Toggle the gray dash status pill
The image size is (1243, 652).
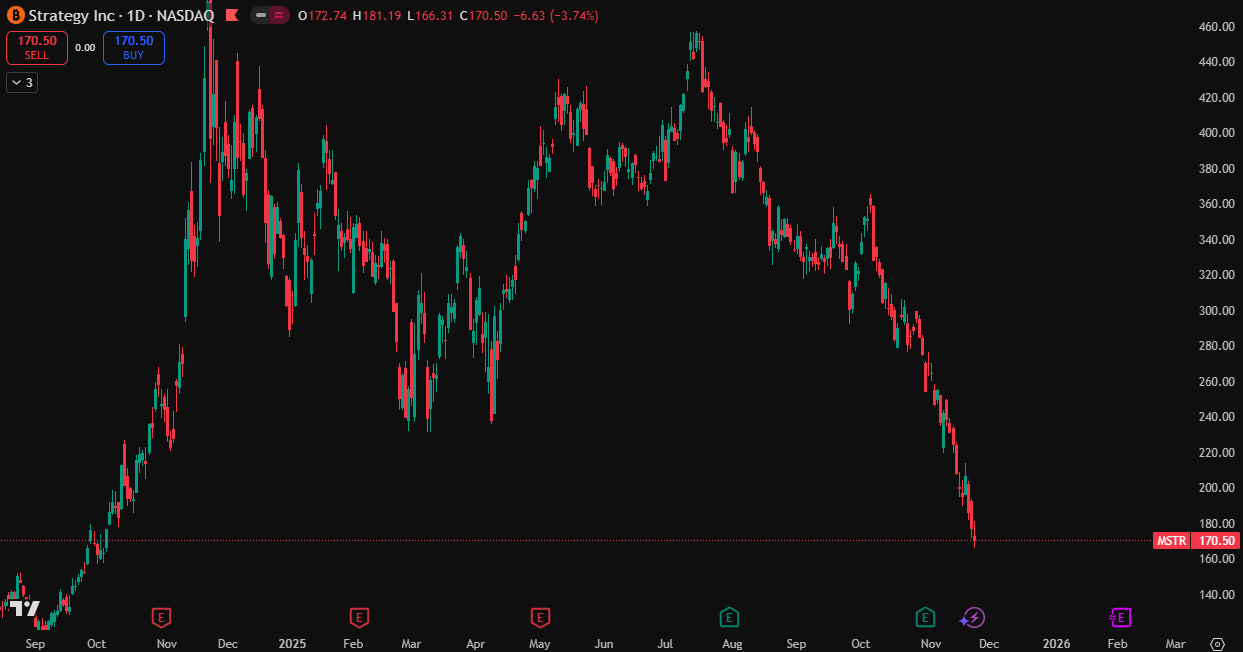(x=260, y=15)
